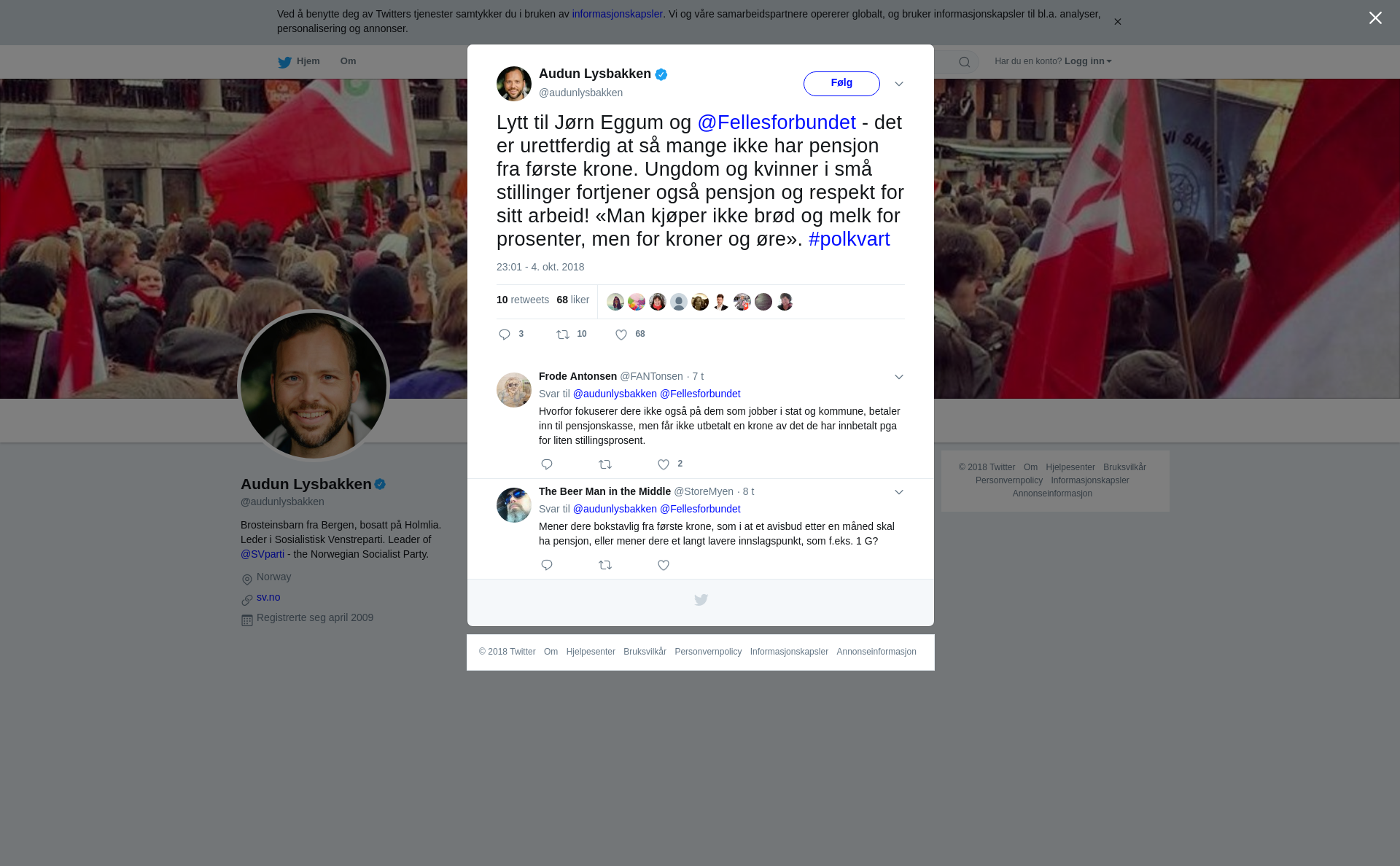Expand the options chevron on Frode Antonsen's reply

pos(899,377)
